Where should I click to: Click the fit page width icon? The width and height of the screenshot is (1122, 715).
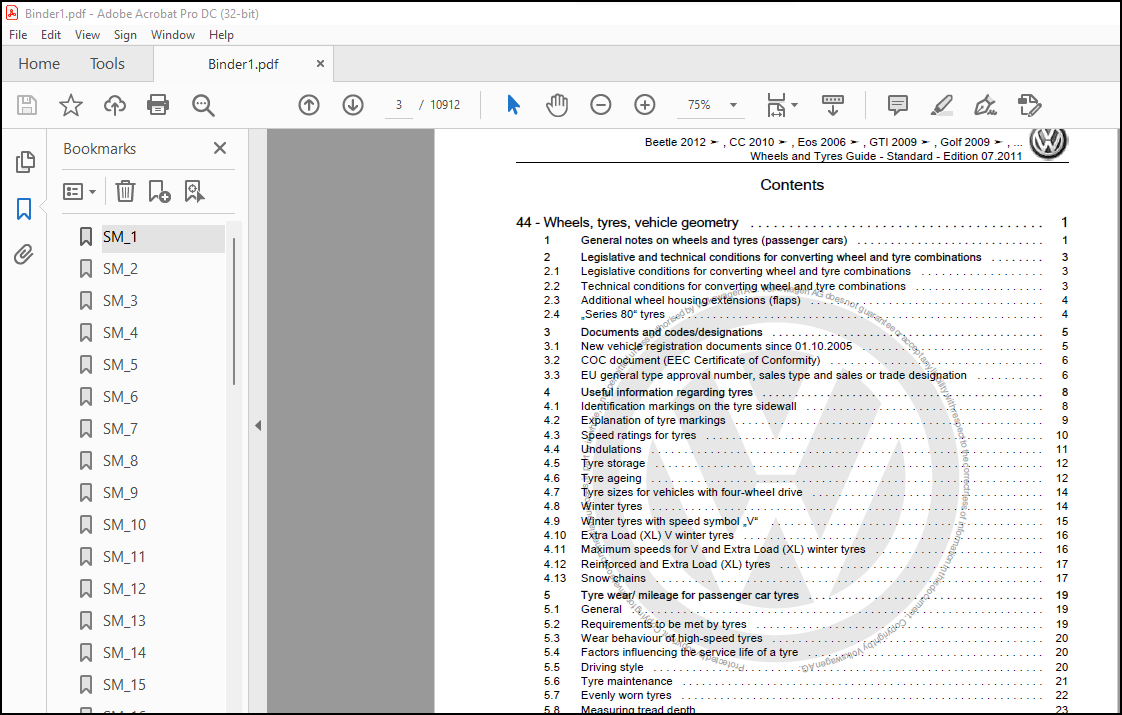click(776, 105)
